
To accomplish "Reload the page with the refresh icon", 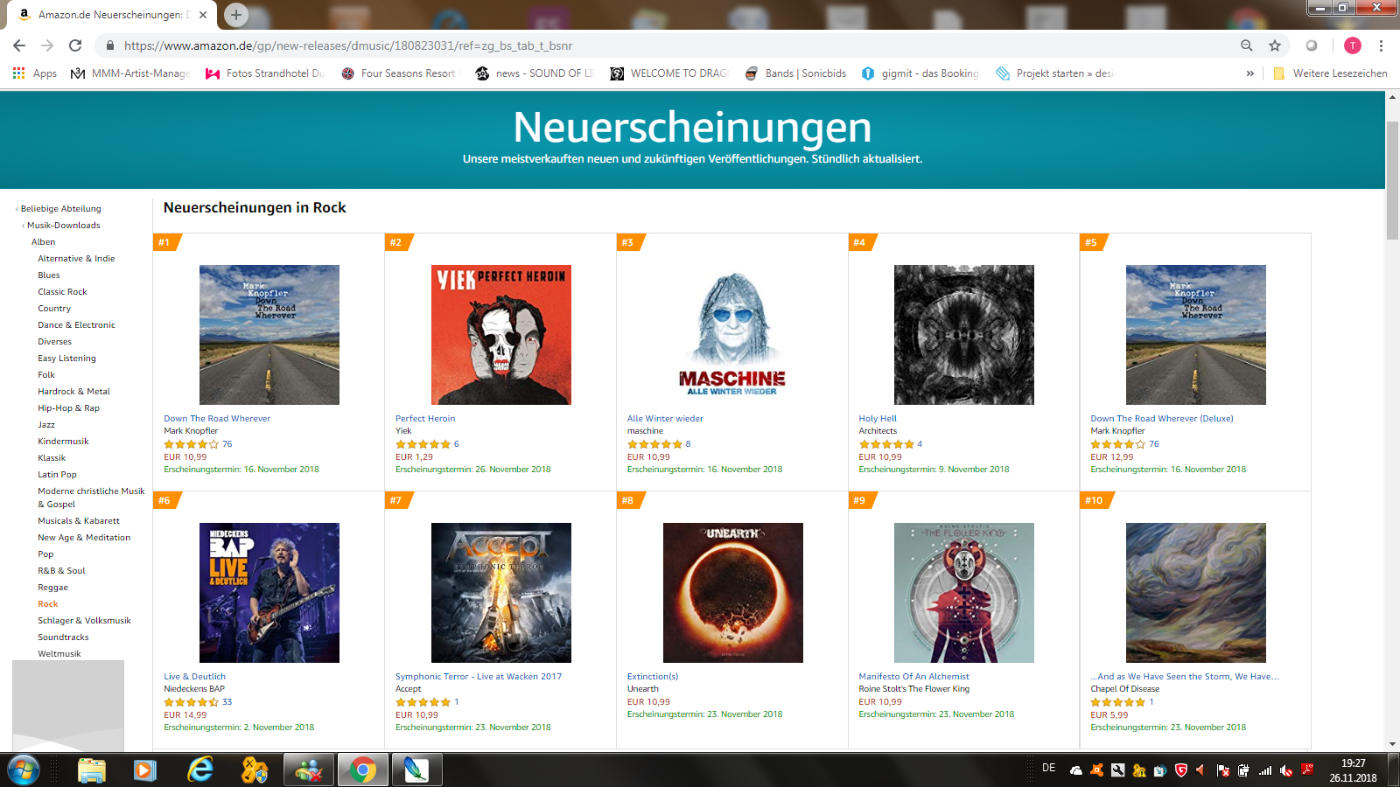I will point(75,45).
